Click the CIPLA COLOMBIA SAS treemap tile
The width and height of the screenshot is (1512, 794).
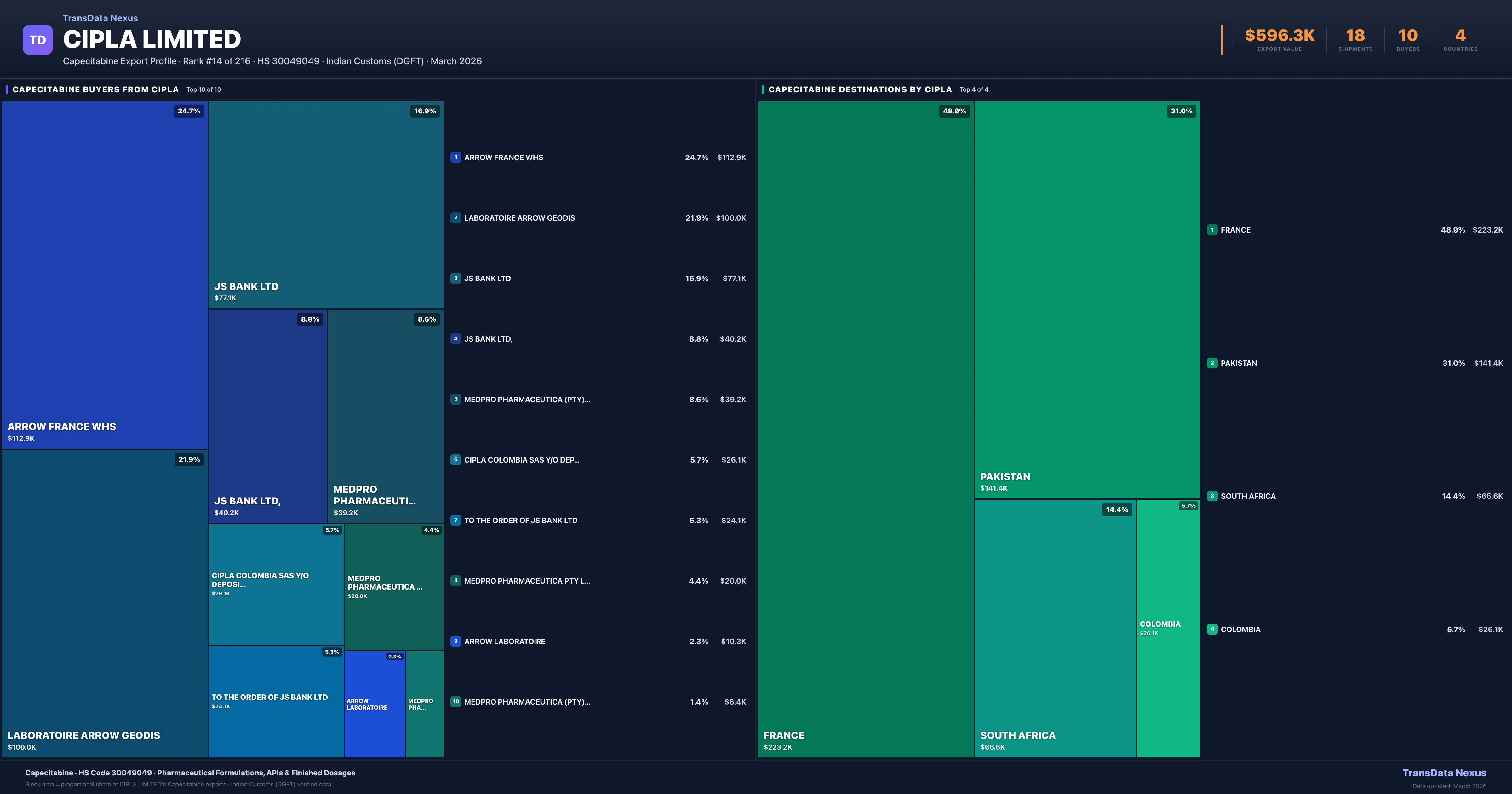(x=275, y=584)
